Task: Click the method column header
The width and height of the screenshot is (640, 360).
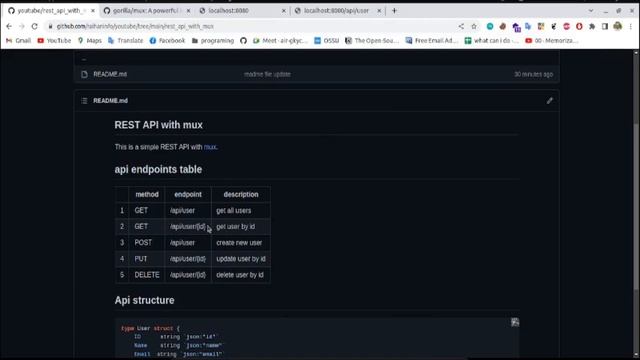Action: tap(147, 194)
